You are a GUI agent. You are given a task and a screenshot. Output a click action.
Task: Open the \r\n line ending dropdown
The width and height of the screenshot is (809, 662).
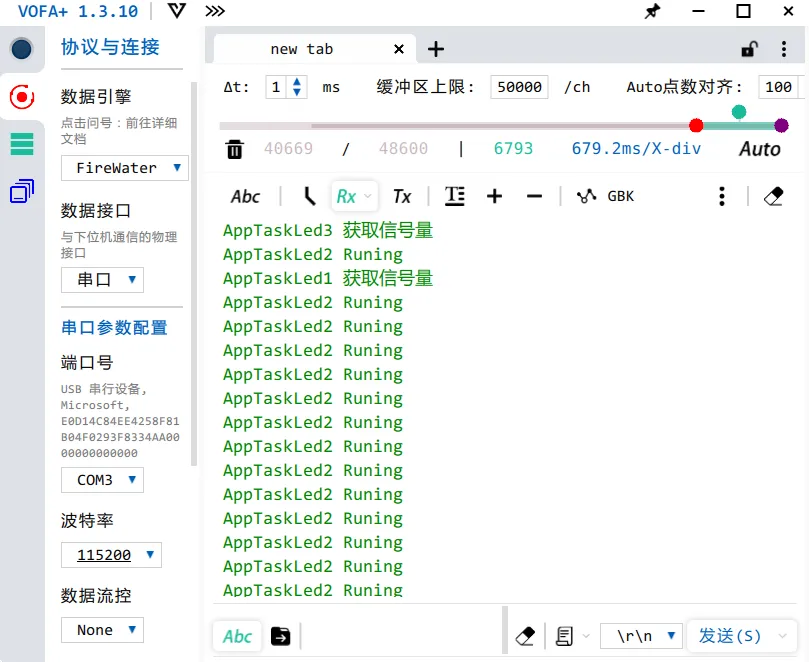pyautogui.click(x=641, y=636)
